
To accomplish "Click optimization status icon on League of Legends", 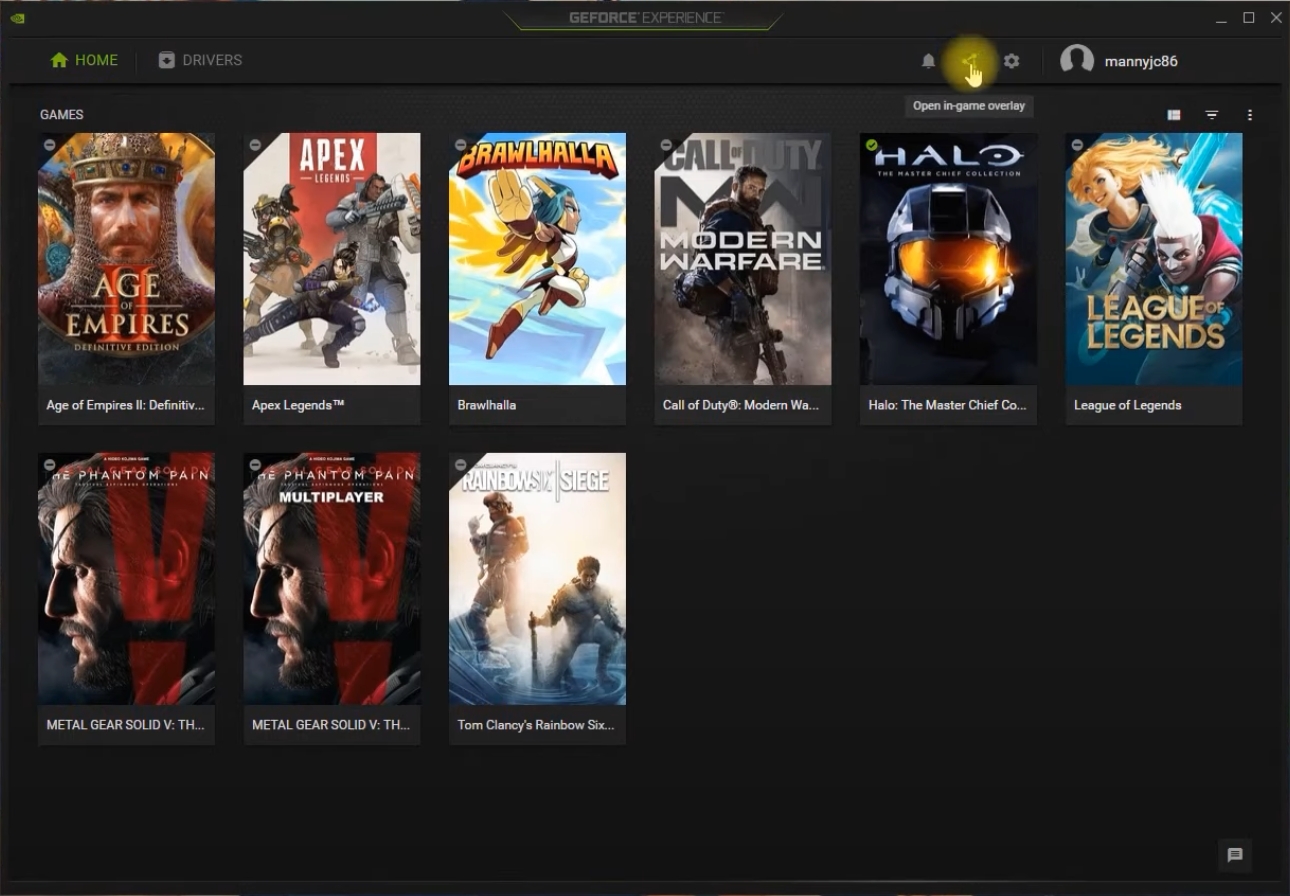I will tap(1077, 145).
